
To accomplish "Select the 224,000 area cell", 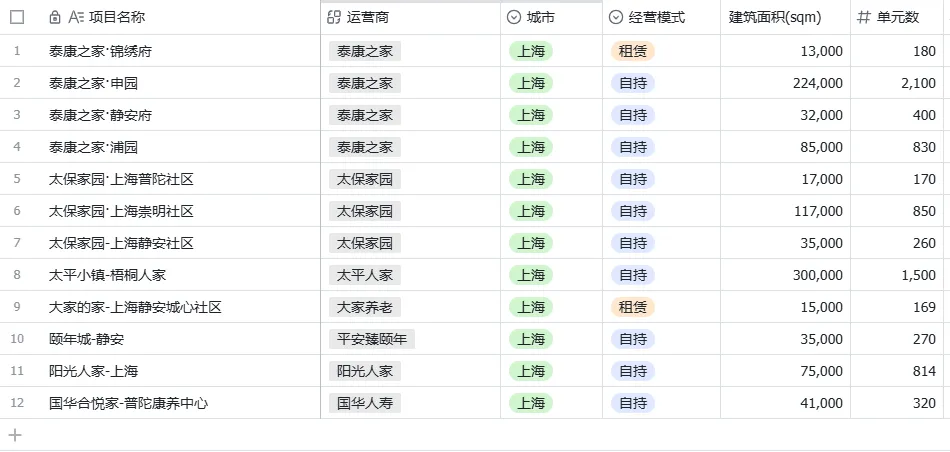I will pos(785,83).
